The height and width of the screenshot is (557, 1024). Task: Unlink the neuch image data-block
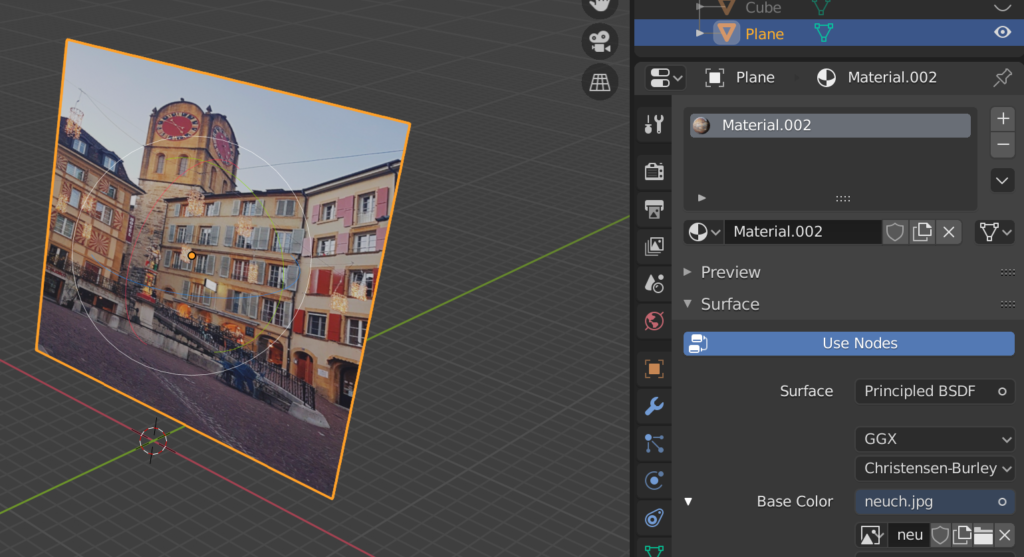1004,535
